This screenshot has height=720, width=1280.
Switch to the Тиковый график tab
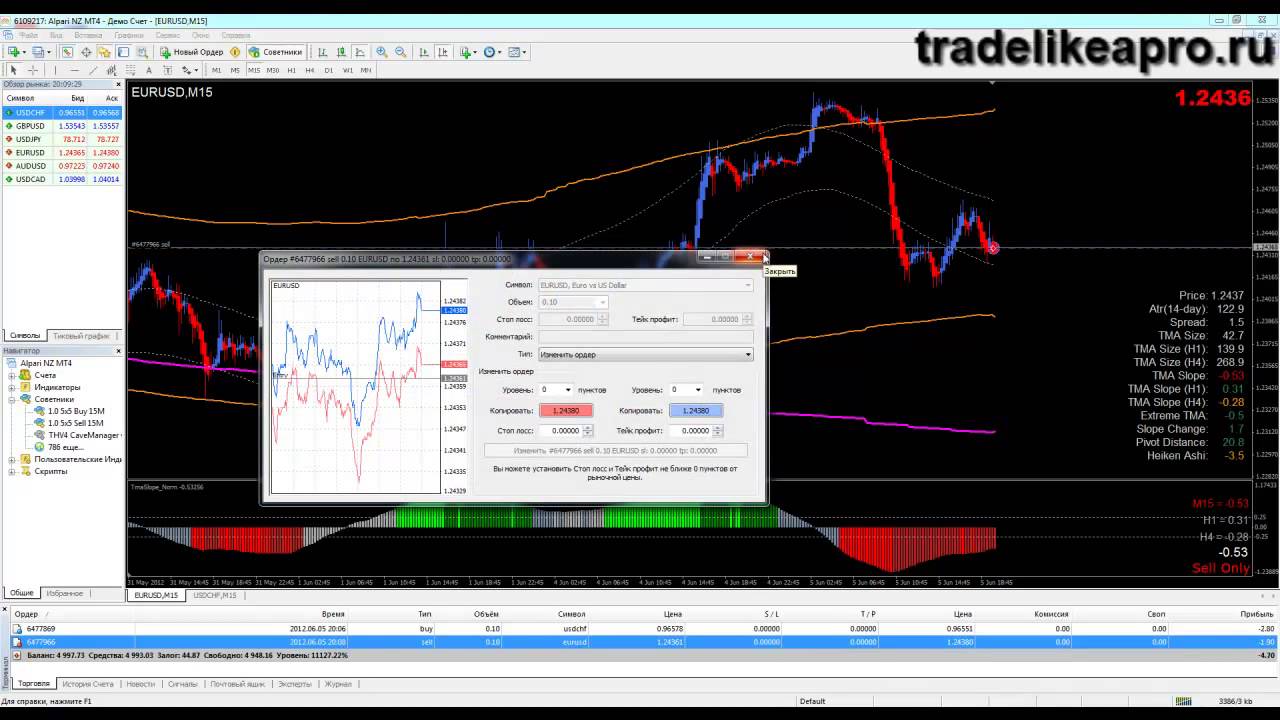click(x=81, y=336)
